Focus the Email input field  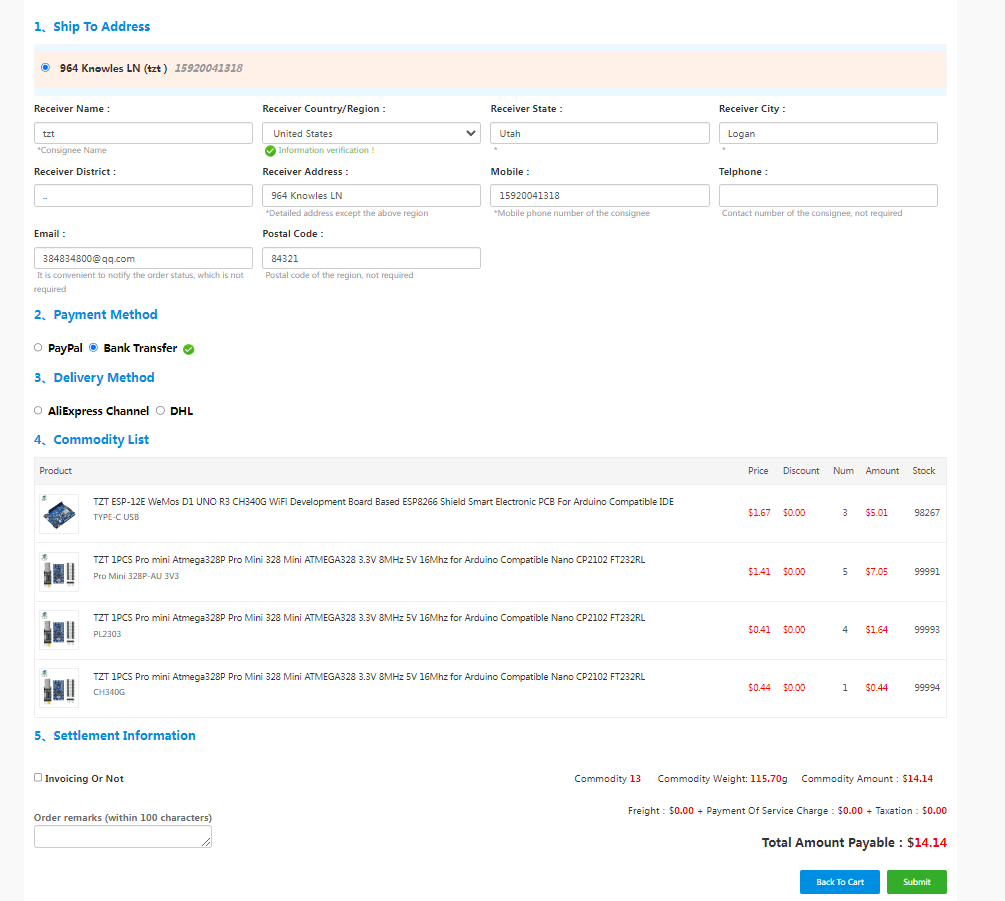coord(143,258)
